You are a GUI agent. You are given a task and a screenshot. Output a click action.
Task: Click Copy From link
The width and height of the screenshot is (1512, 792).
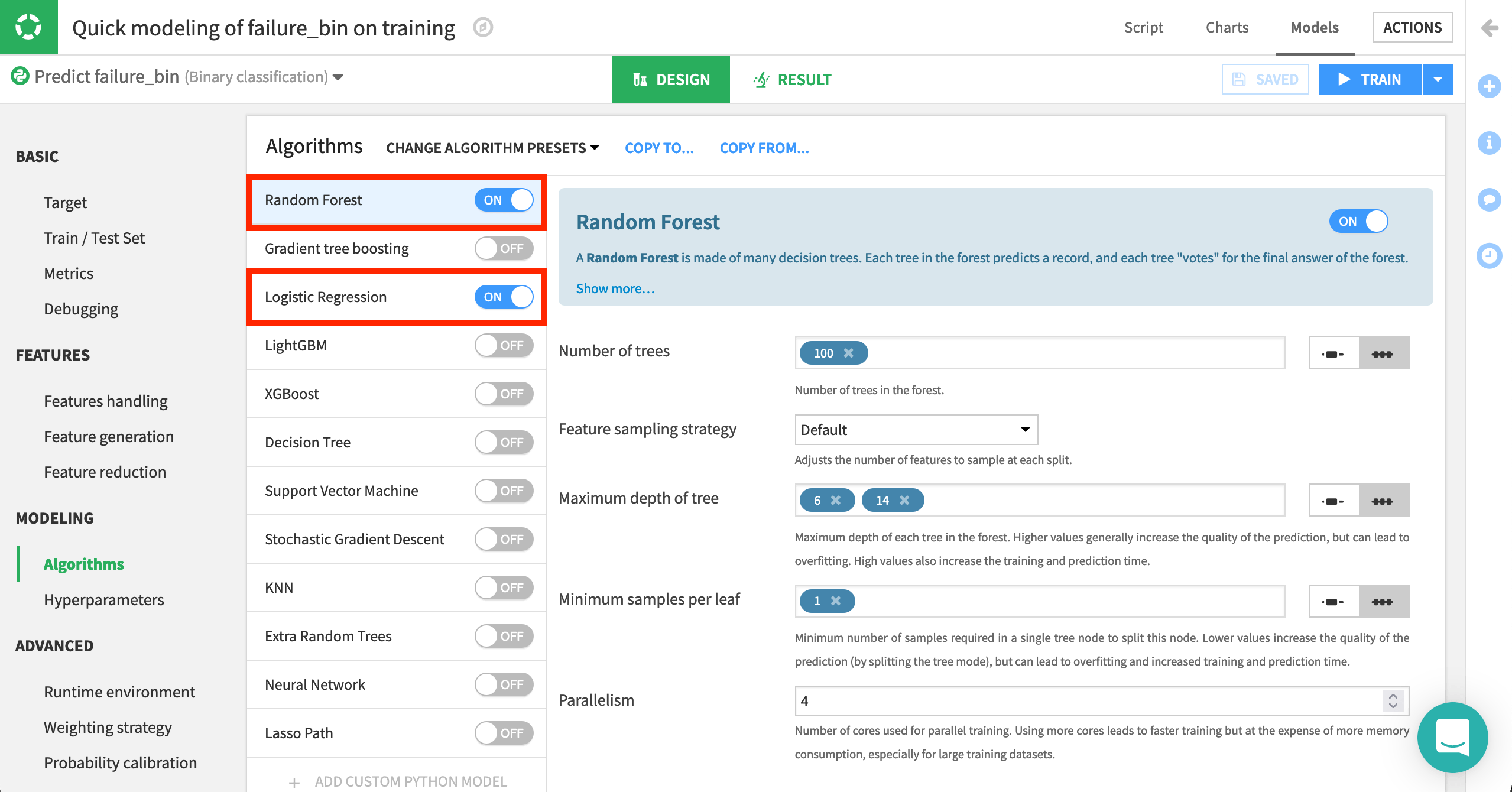[x=764, y=148]
